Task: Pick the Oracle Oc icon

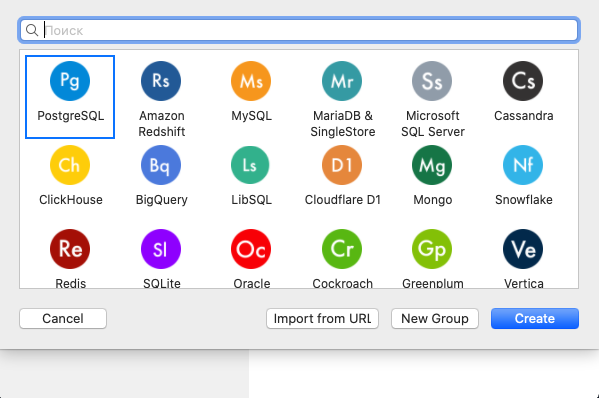Action: tap(251, 249)
